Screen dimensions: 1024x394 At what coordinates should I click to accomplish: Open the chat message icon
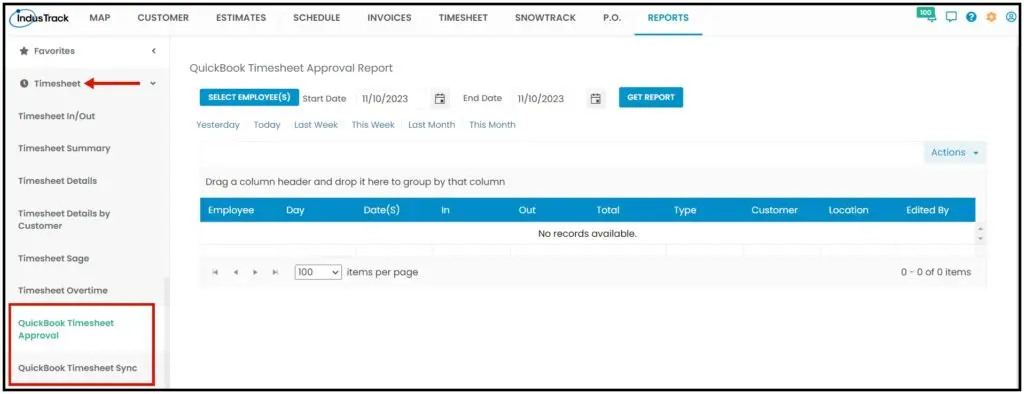point(952,18)
